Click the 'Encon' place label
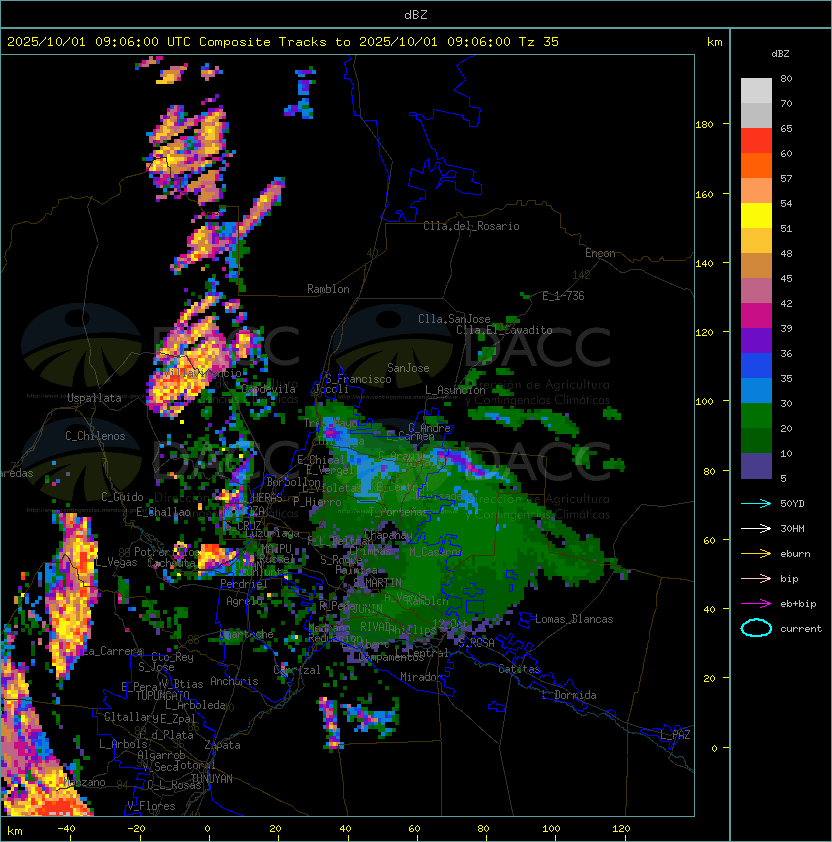Image resolution: width=832 pixels, height=842 pixels. coord(600,253)
